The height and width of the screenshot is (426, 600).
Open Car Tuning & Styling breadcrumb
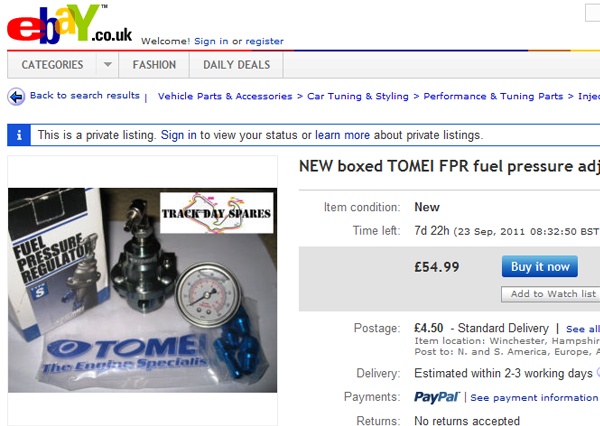click(x=358, y=97)
